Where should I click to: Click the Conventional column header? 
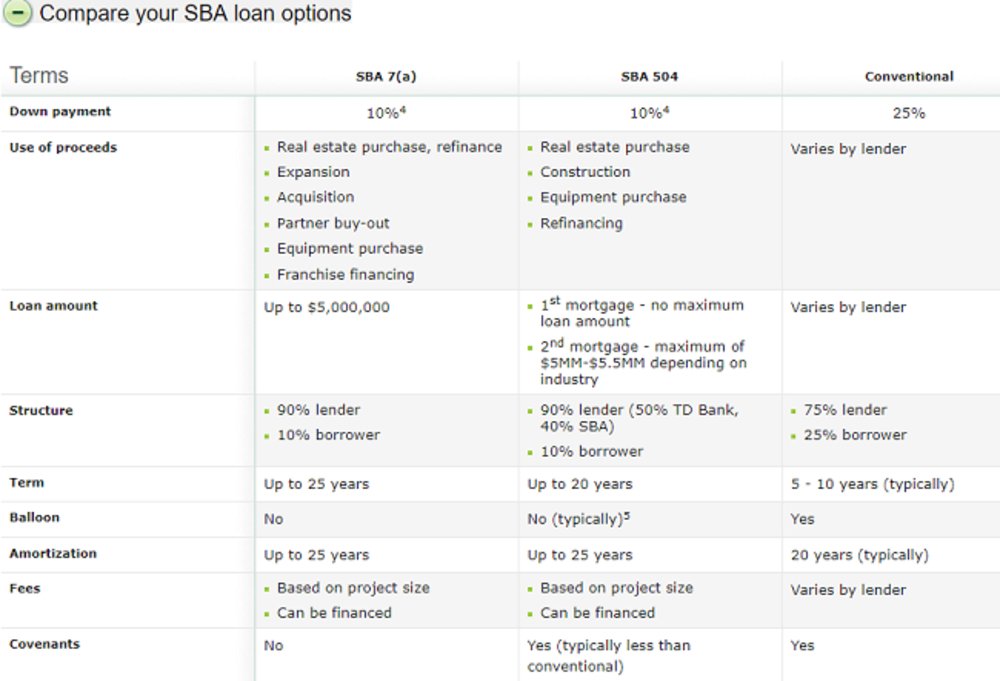tap(908, 76)
